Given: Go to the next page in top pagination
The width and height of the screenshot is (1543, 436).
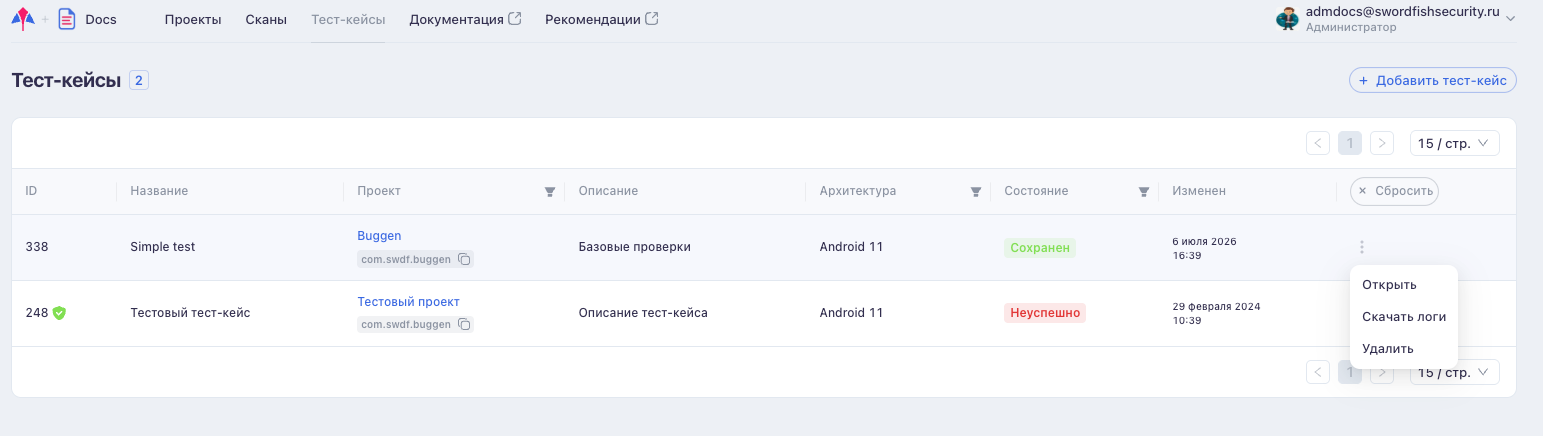Looking at the screenshot, I should (1382, 143).
